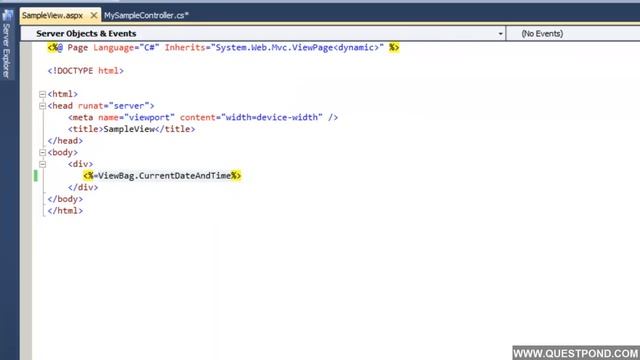Click the Server Explorer icon
The width and height of the screenshot is (640, 360).
pyautogui.click(x=7, y=16)
